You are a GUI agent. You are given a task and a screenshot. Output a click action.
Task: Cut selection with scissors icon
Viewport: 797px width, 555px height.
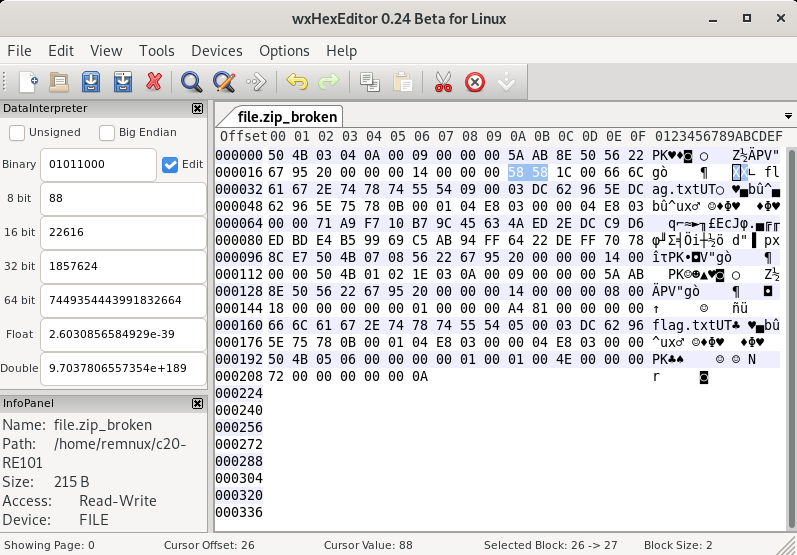[443, 82]
